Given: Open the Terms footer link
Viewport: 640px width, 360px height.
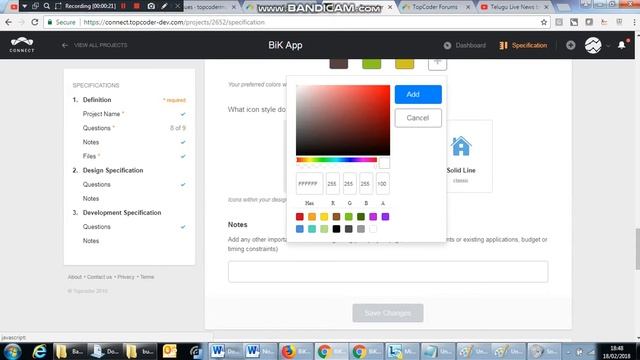Looking at the screenshot, I should pyautogui.click(x=147, y=277).
